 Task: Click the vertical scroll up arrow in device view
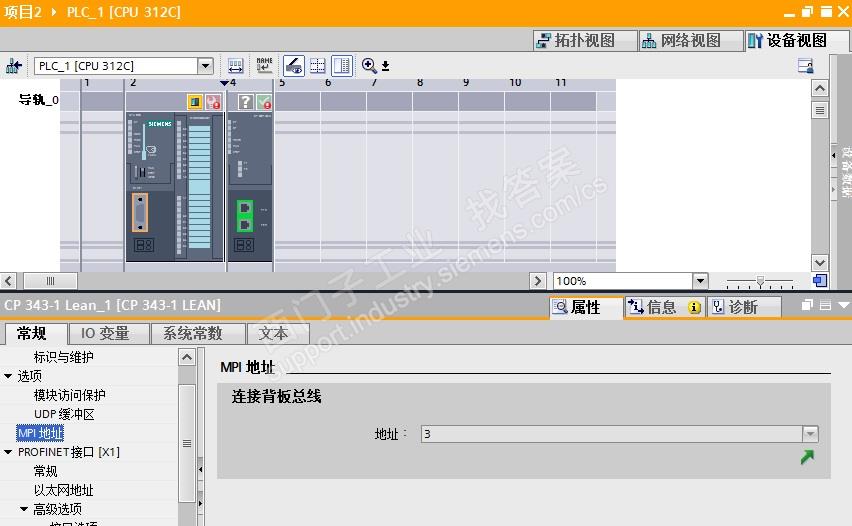819,88
